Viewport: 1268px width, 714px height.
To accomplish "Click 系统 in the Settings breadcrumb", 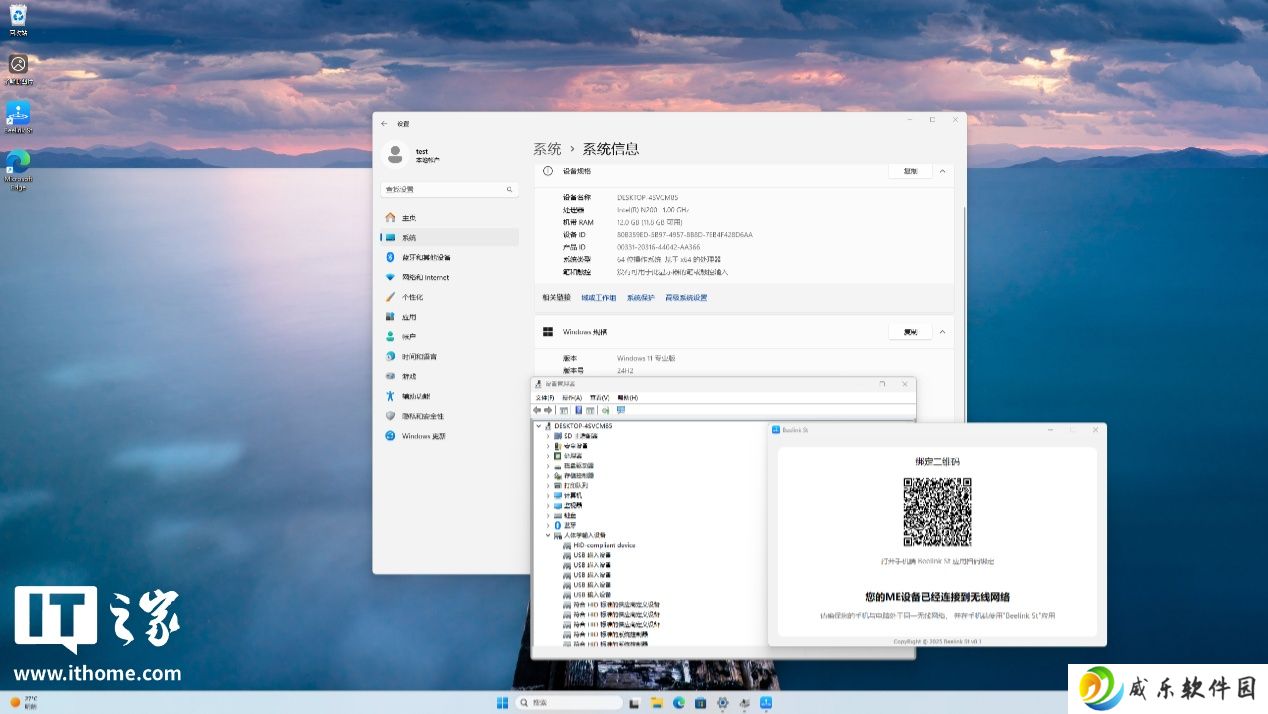I will pyautogui.click(x=547, y=148).
